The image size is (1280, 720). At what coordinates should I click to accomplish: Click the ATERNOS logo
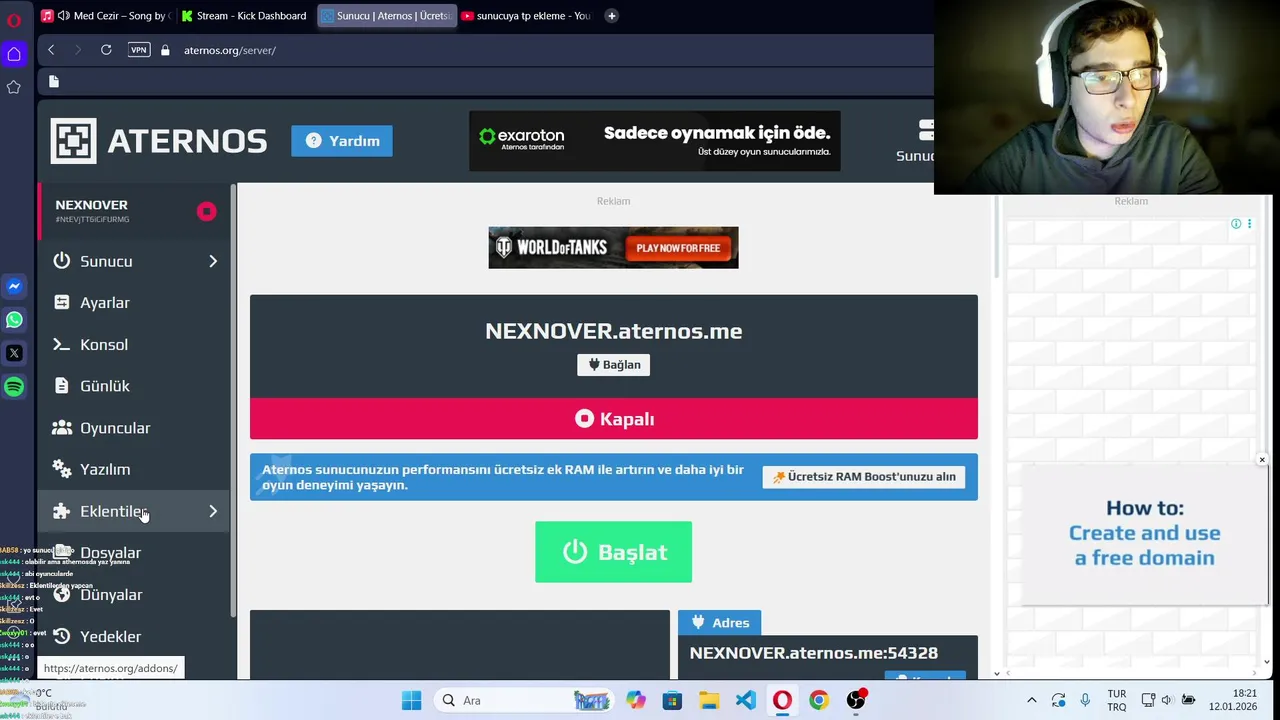(159, 141)
